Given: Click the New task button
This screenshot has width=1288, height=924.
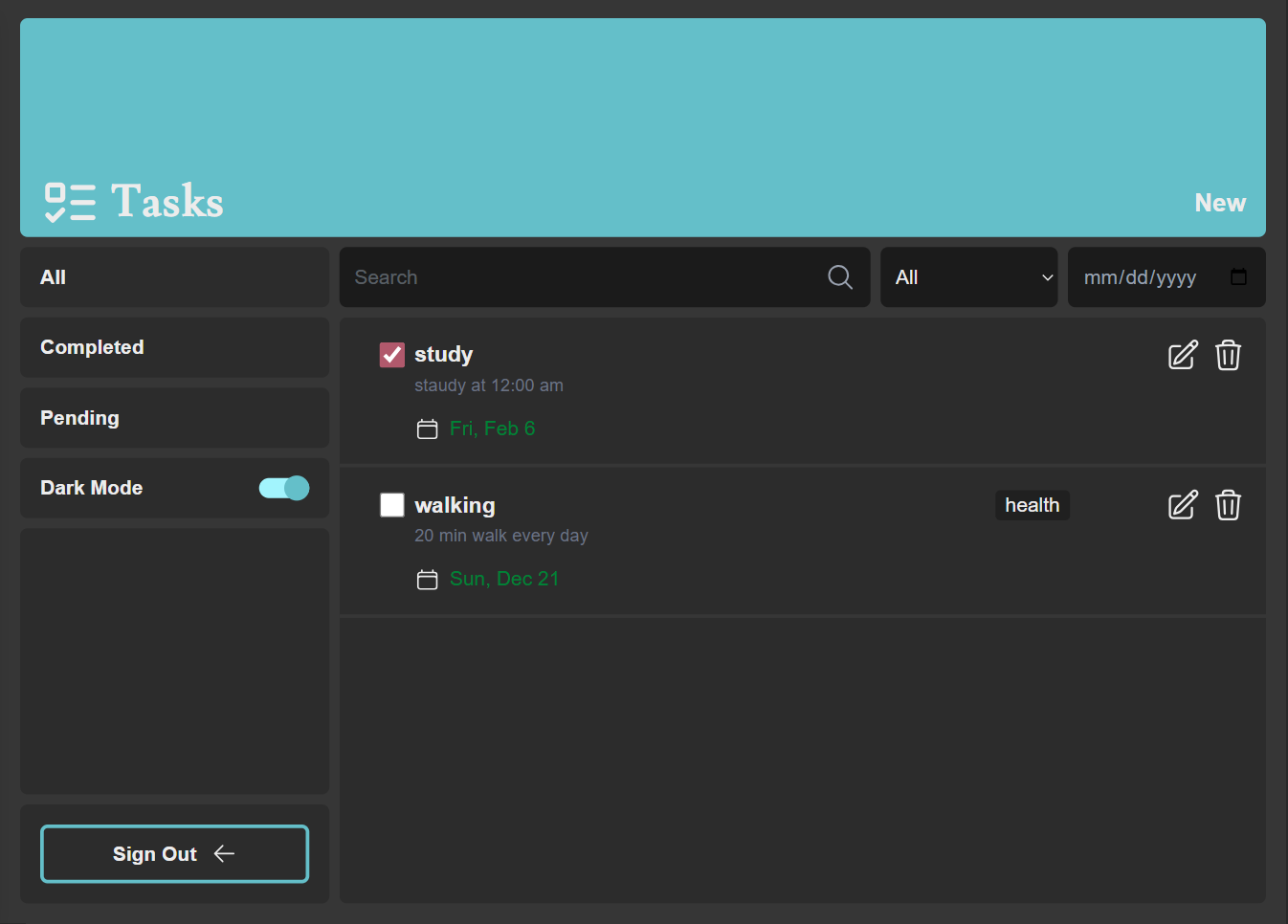Looking at the screenshot, I should point(1219,203).
